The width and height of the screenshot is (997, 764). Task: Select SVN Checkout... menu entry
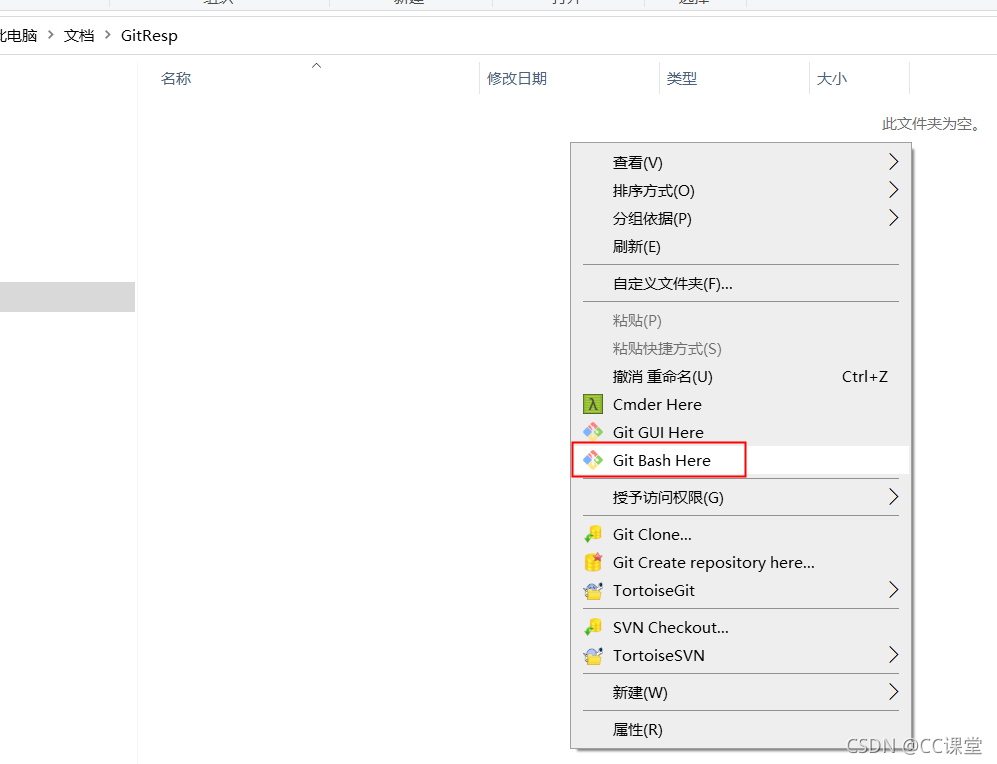pyautogui.click(x=741, y=627)
